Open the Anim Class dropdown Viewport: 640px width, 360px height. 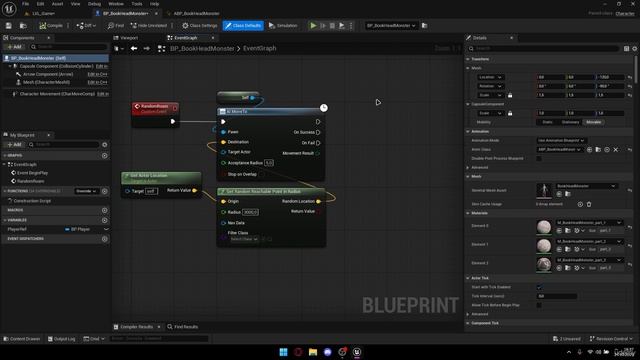point(559,150)
